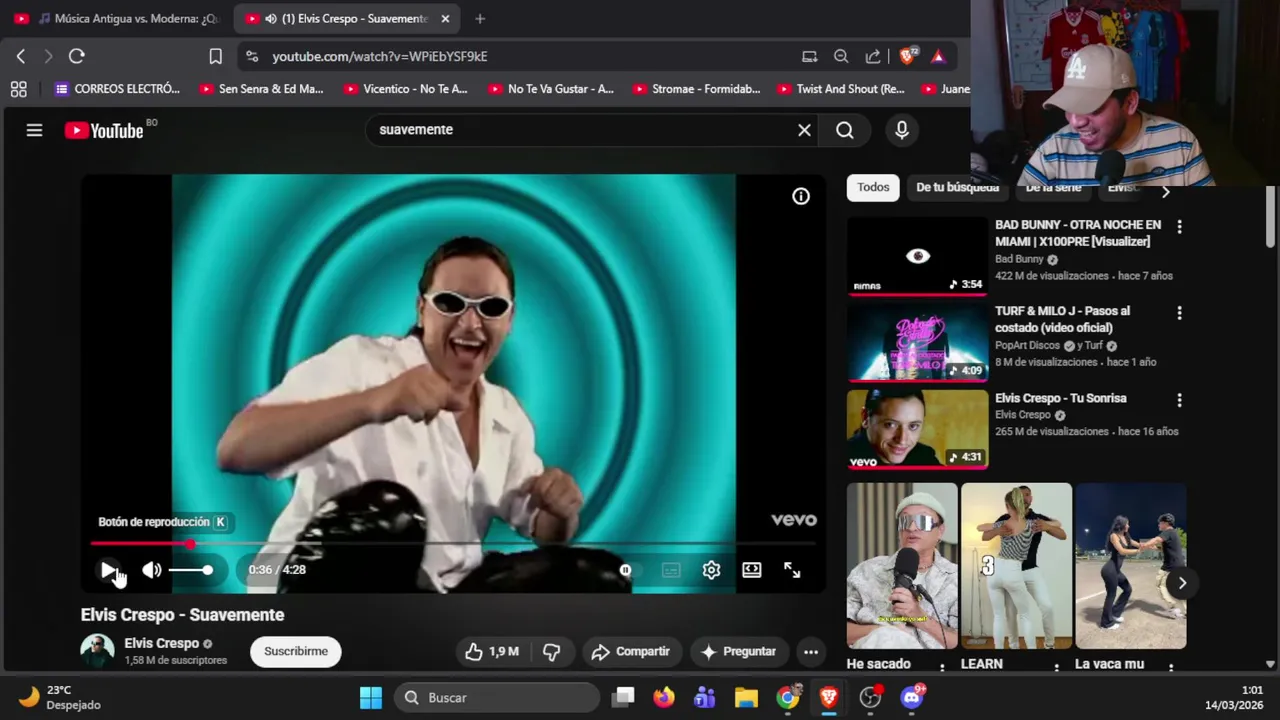The height and width of the screenshot is (720, 1280).
Task: Clear the search box with the X
Action: (804, 130)
